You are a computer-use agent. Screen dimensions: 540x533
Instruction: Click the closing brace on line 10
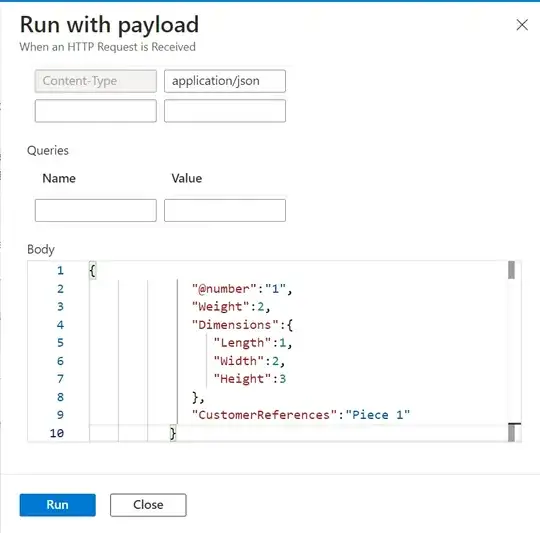coord(173,433)
